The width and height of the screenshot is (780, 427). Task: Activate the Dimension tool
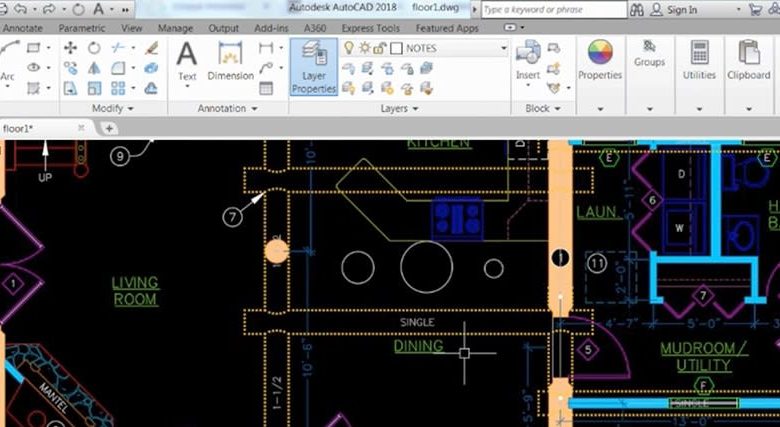230,60
